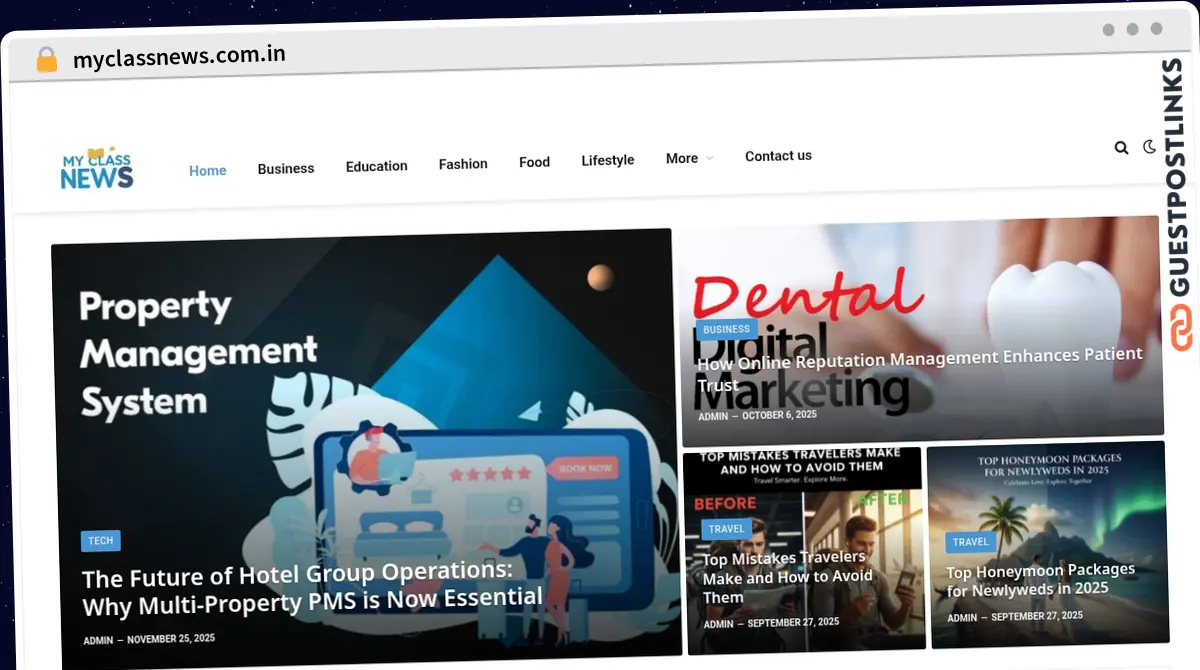The image size is (1200, 670).
Task: Click the padlock icon in address bar
Action: (47, 60)
